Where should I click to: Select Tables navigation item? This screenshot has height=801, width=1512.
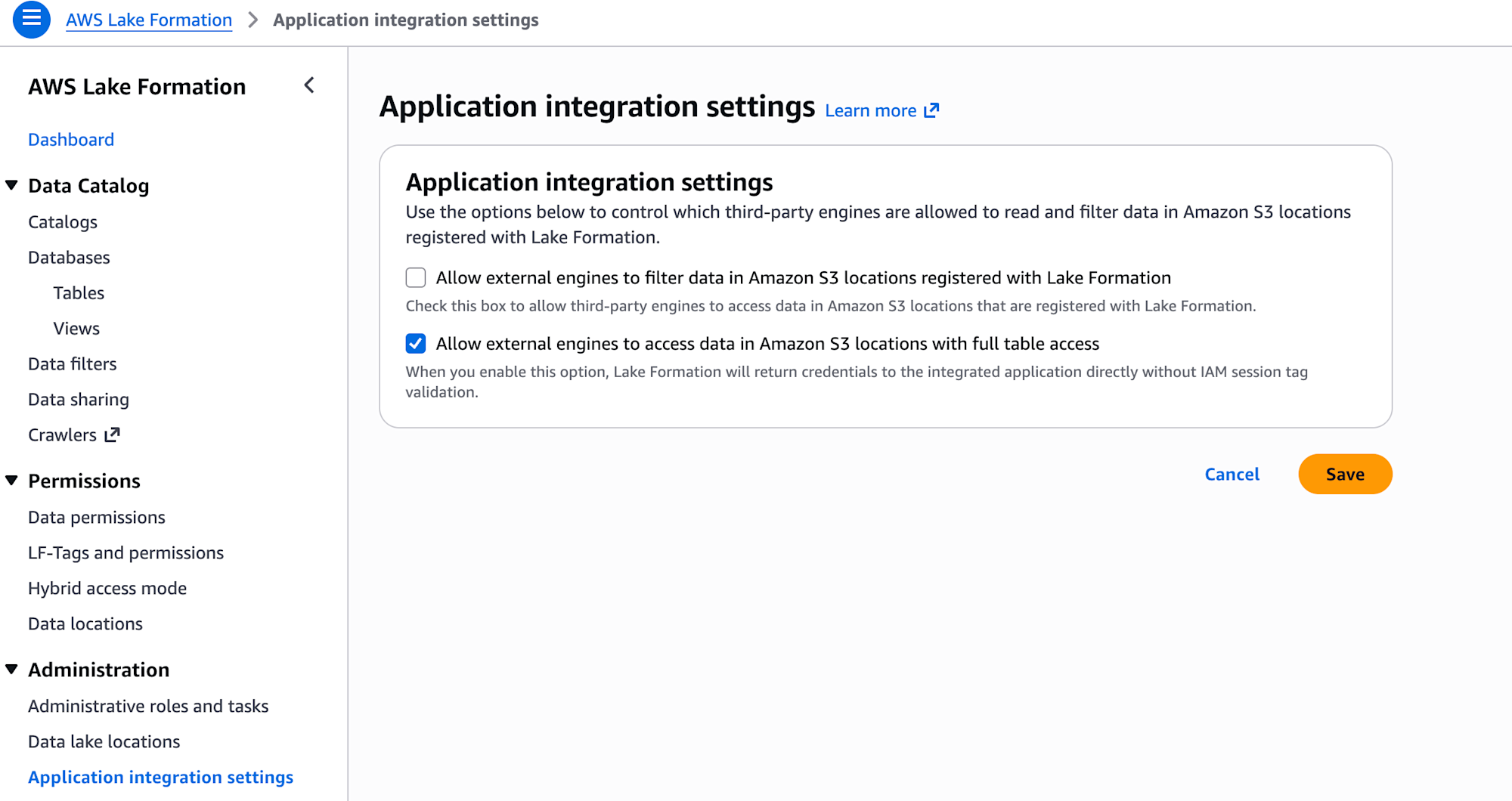[x=79, y=293]
